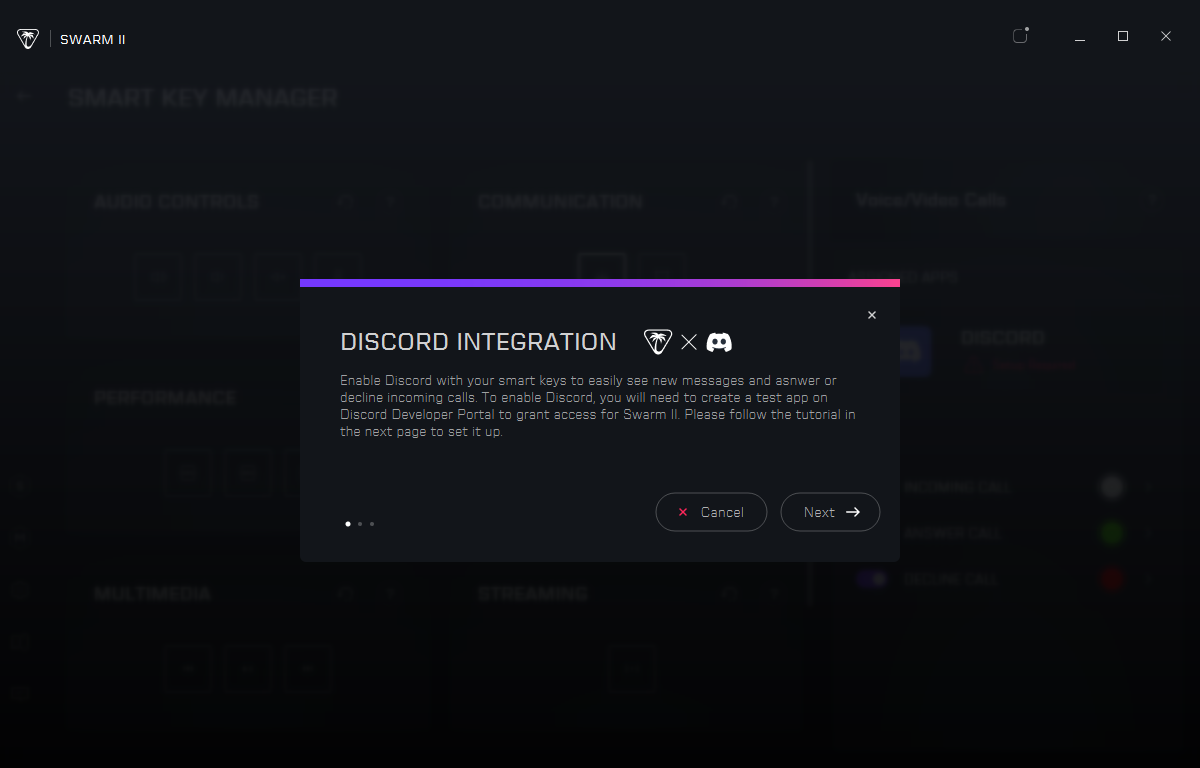Click the dimmed "MULTIMEDIA" section header
Screen dimensions: 1200x768
point(153,594)
